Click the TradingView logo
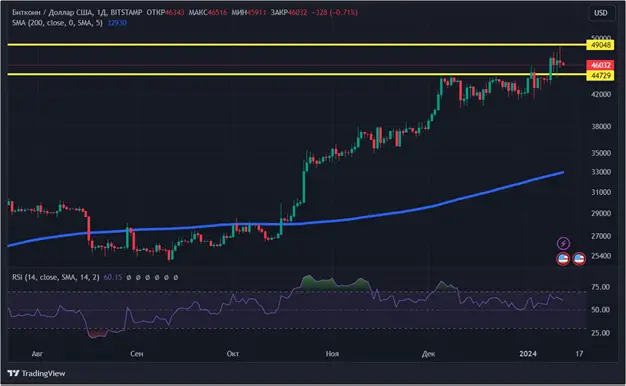 coord(36,373)
